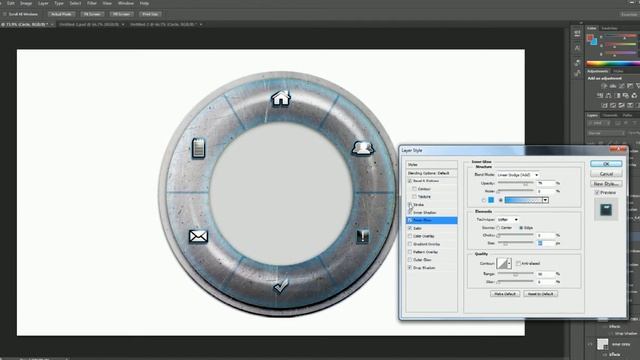This screenshot has width=640, height=360.
Task: Click the Make Default button
Action: pyautogui.click(x=505, y=294)
